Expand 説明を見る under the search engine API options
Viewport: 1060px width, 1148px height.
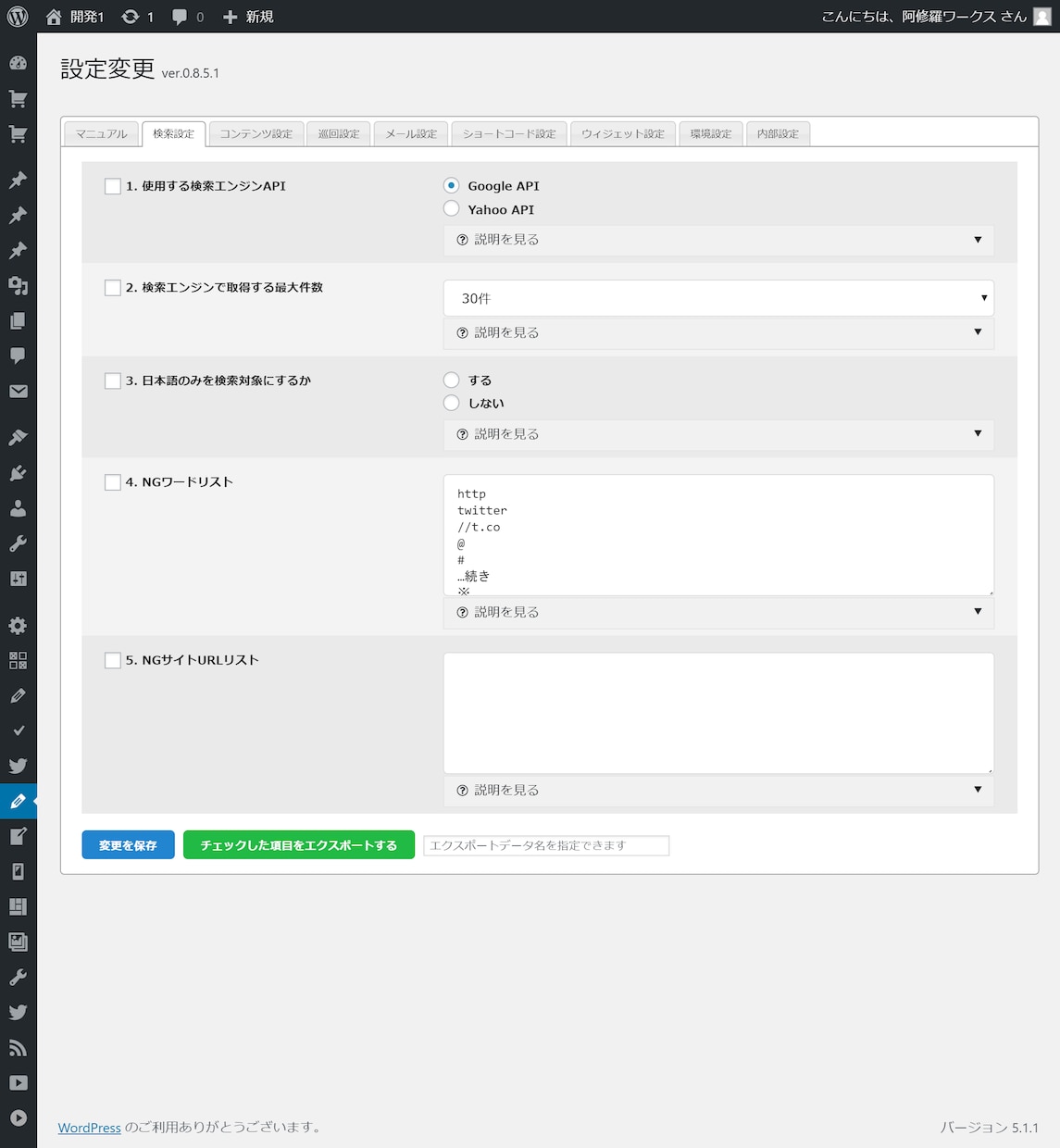pos(718,240)
